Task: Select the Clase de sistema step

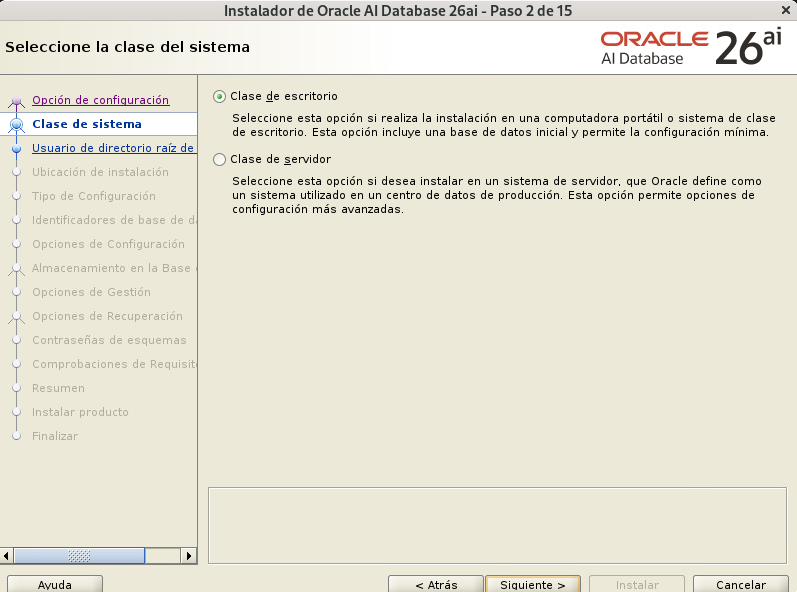Action: (87, 124)
